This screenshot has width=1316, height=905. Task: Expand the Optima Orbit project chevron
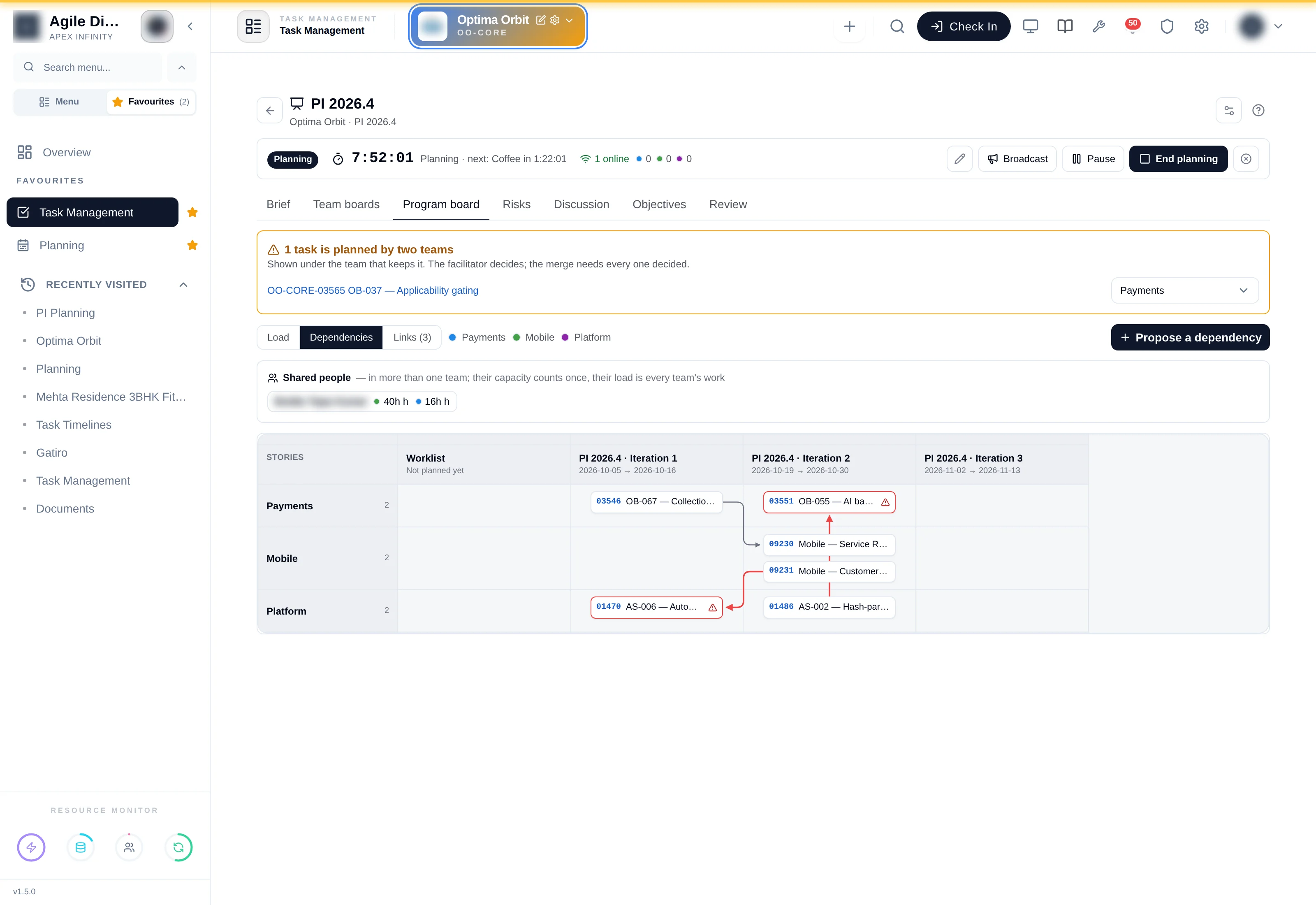click(x=570, y=21)
